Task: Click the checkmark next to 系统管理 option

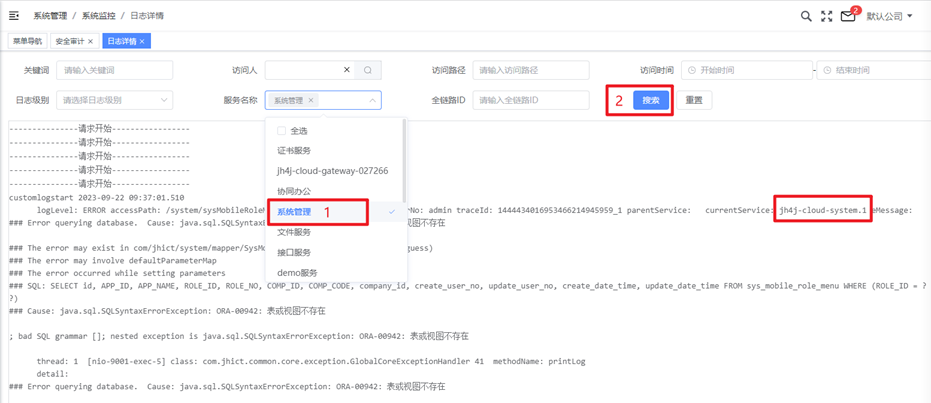Action: 392,212
